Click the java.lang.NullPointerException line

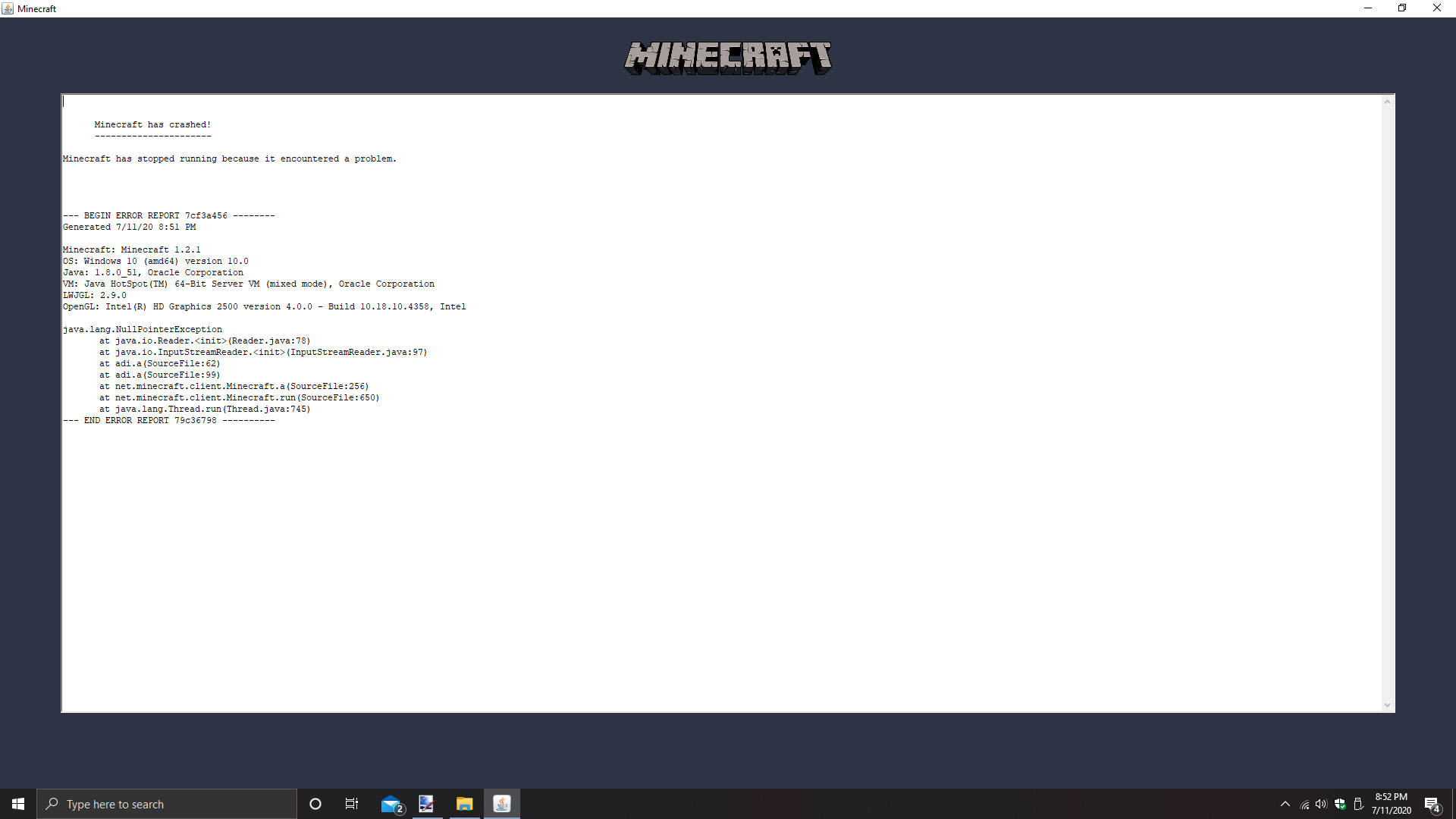click(143, 329)
